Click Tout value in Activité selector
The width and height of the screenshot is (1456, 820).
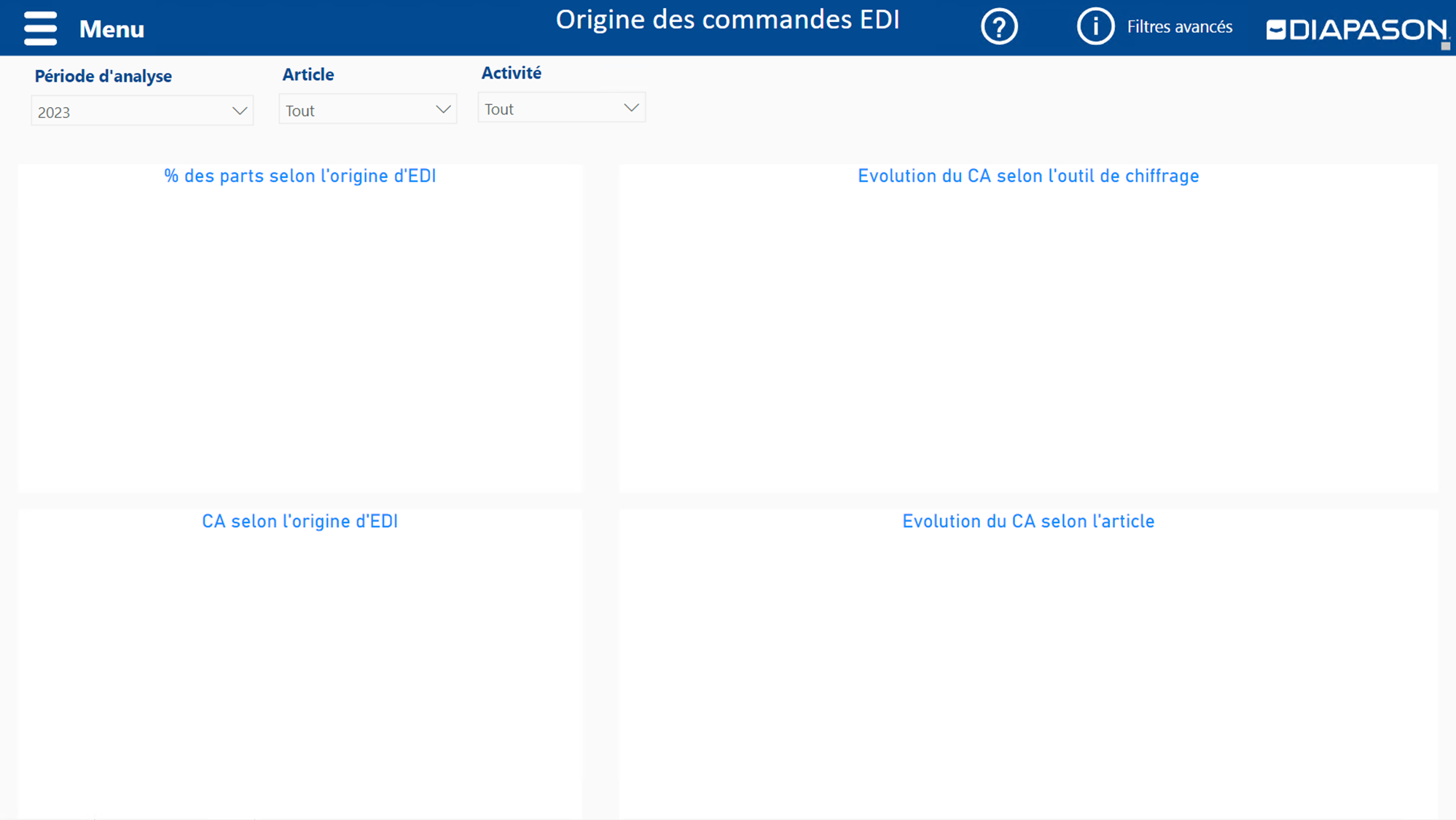(x=499, y=109)
